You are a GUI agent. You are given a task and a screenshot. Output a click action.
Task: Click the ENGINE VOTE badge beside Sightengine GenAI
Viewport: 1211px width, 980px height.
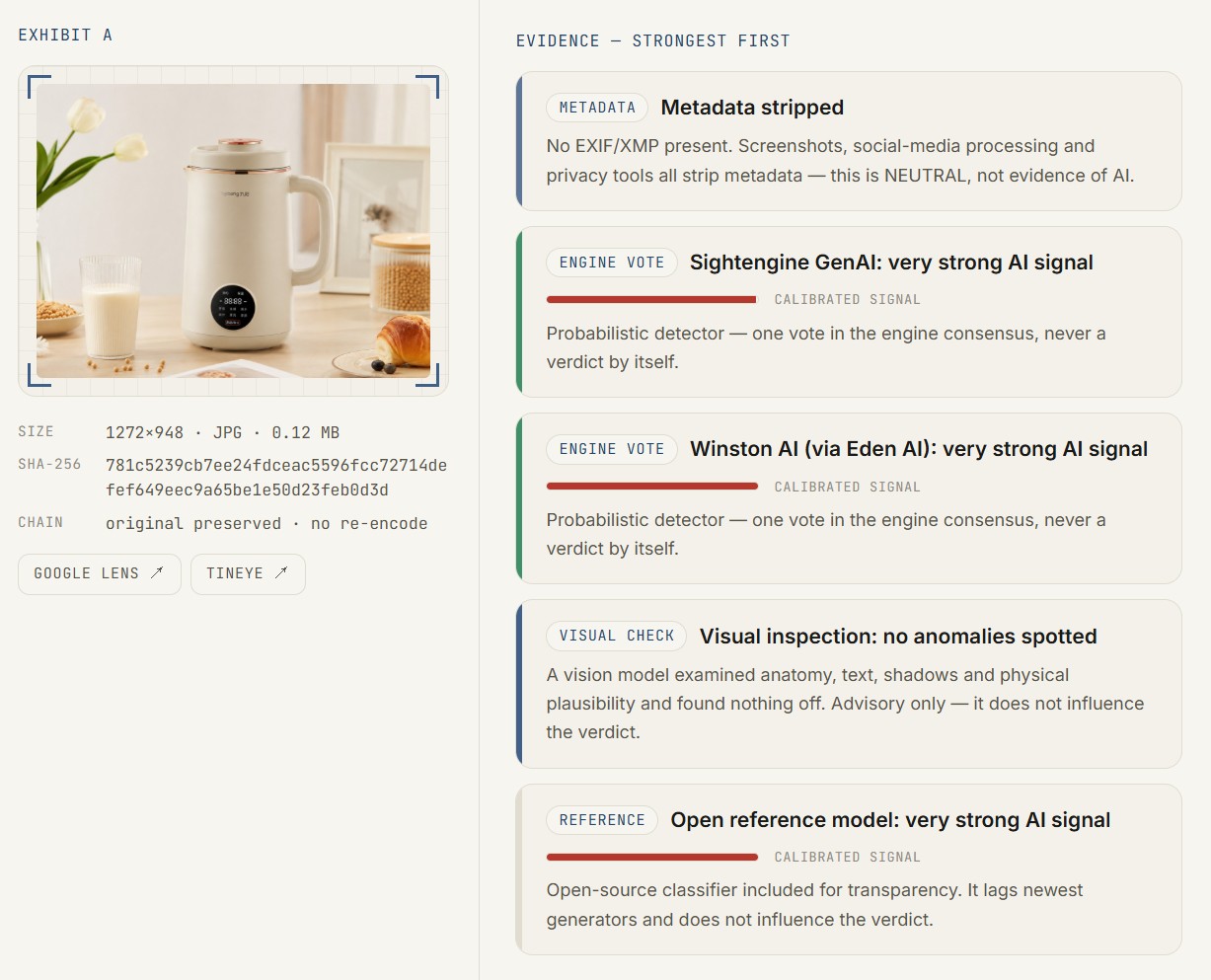pos(612,263)
